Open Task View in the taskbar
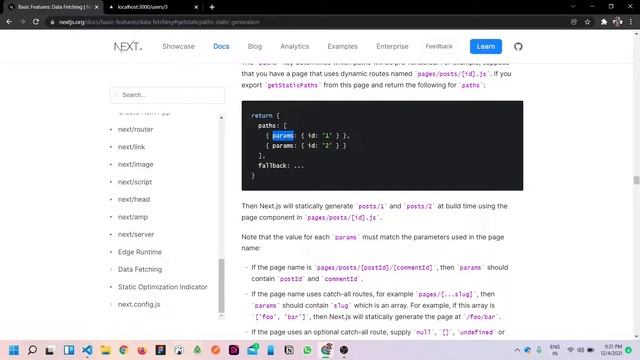The image size is (640, 360). pos(50,350)
